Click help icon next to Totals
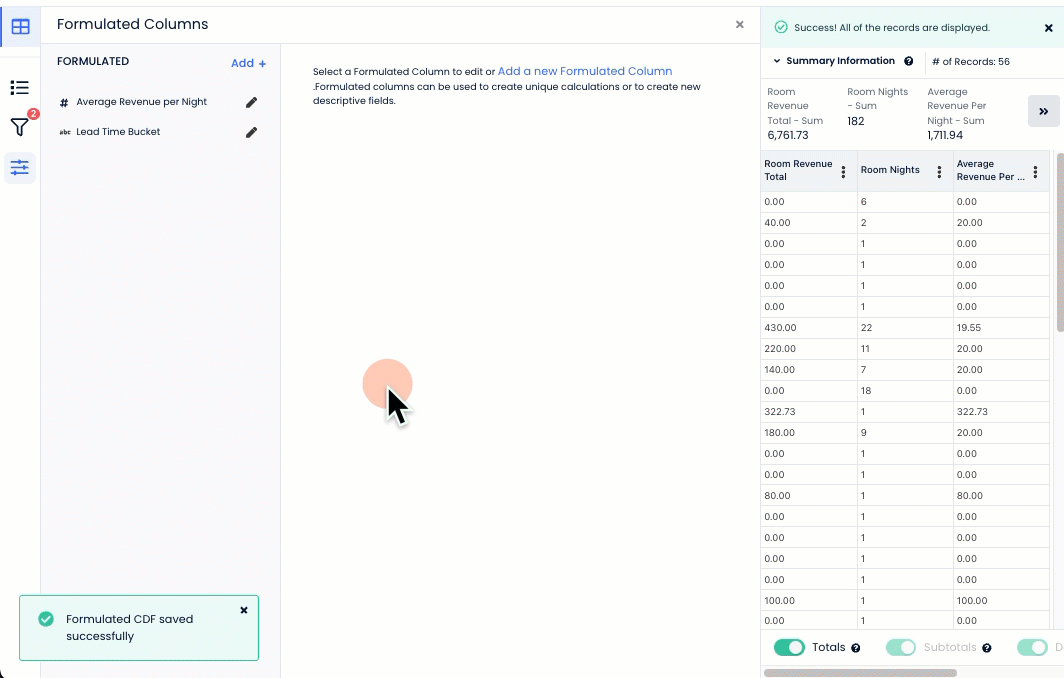 pyautogui.click(x=856, y=648)
